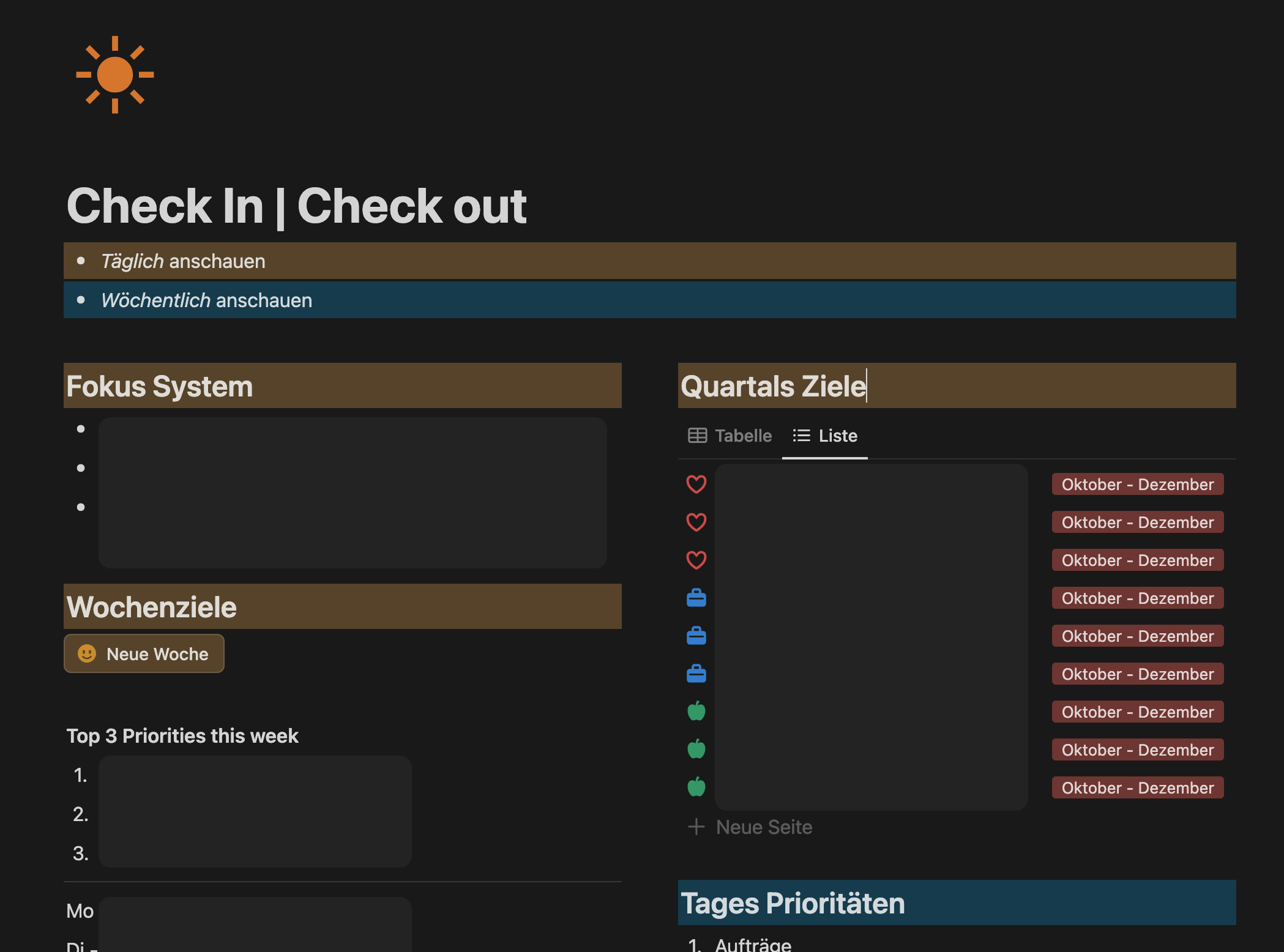Screen dimensions: 1284x952
Task: Click Oktober - Dezember tag on first briefcase row
Action: 1138,598
